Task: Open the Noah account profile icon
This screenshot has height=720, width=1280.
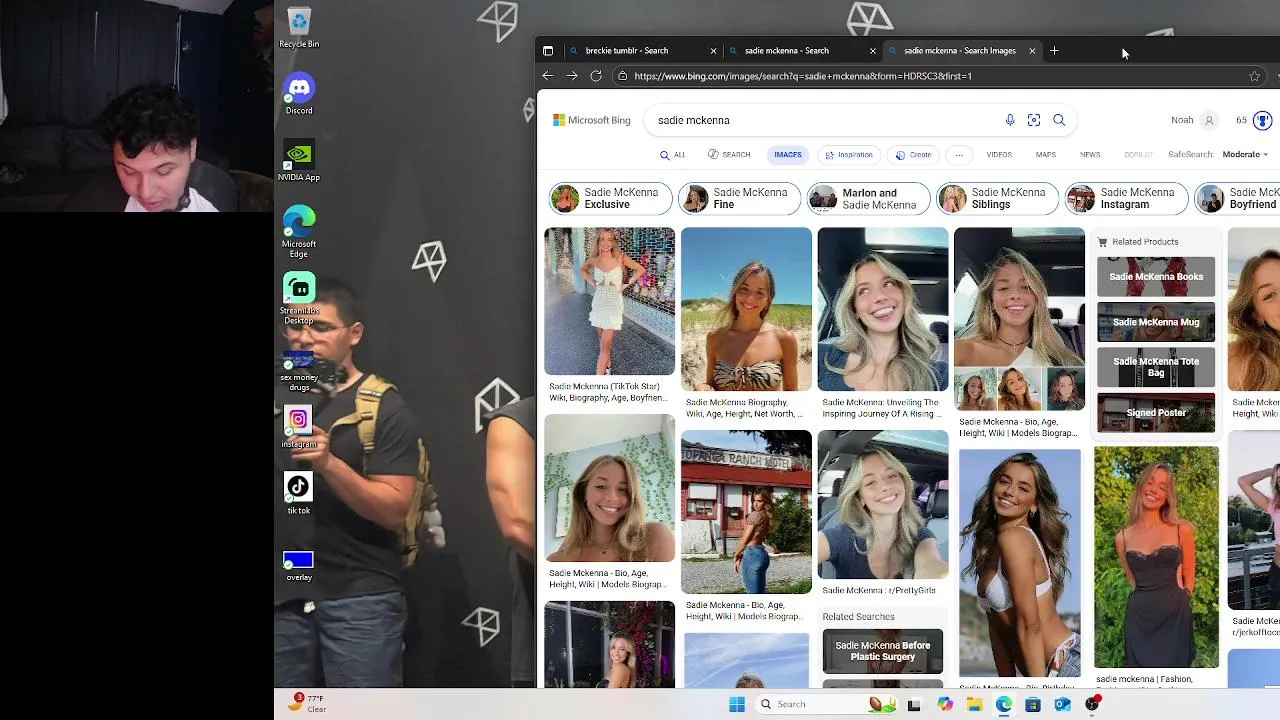Action: (1209, 120)
